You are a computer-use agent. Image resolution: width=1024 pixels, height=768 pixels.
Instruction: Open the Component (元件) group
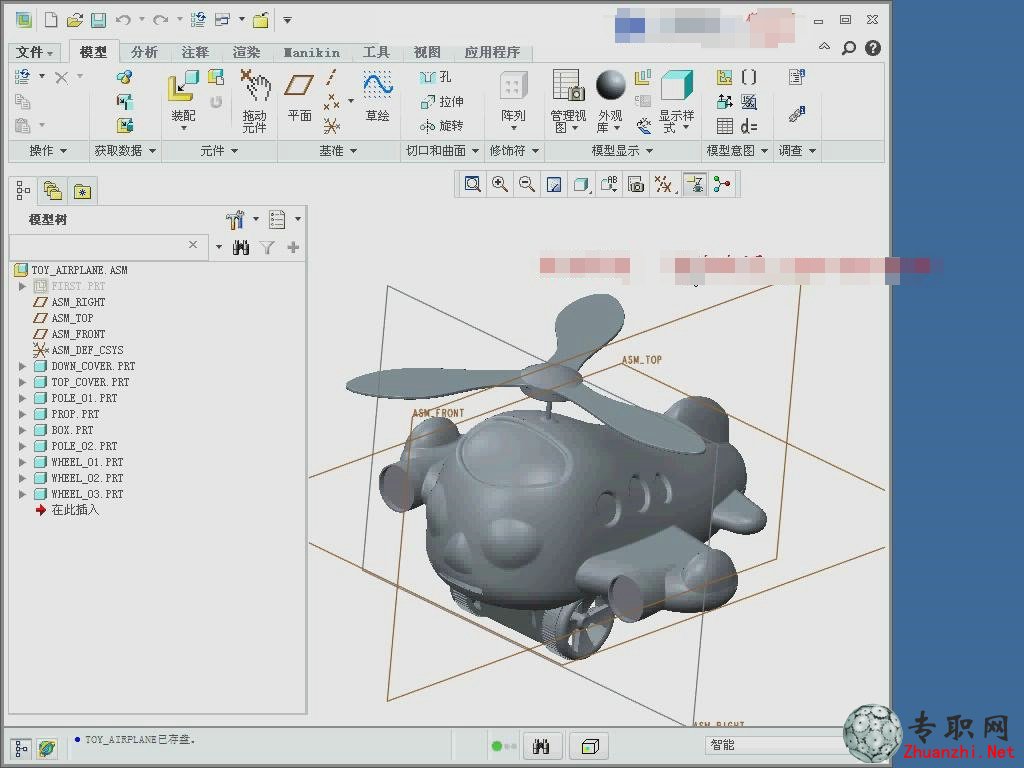point(219,151)
